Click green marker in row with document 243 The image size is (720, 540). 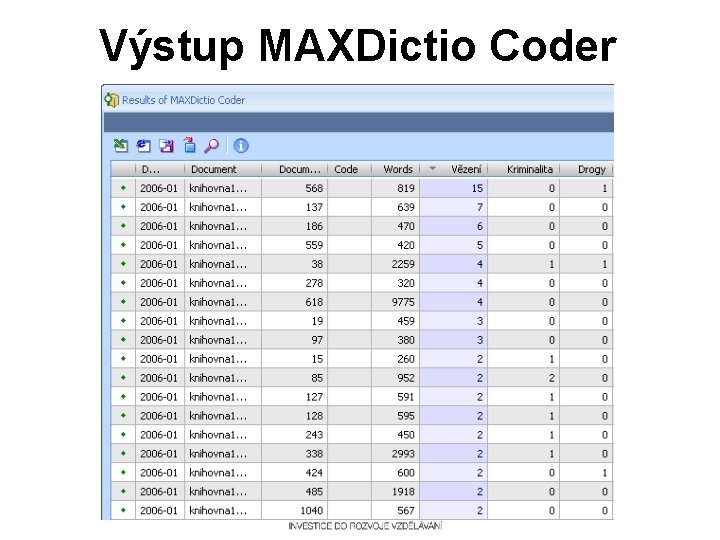point(123,434)
